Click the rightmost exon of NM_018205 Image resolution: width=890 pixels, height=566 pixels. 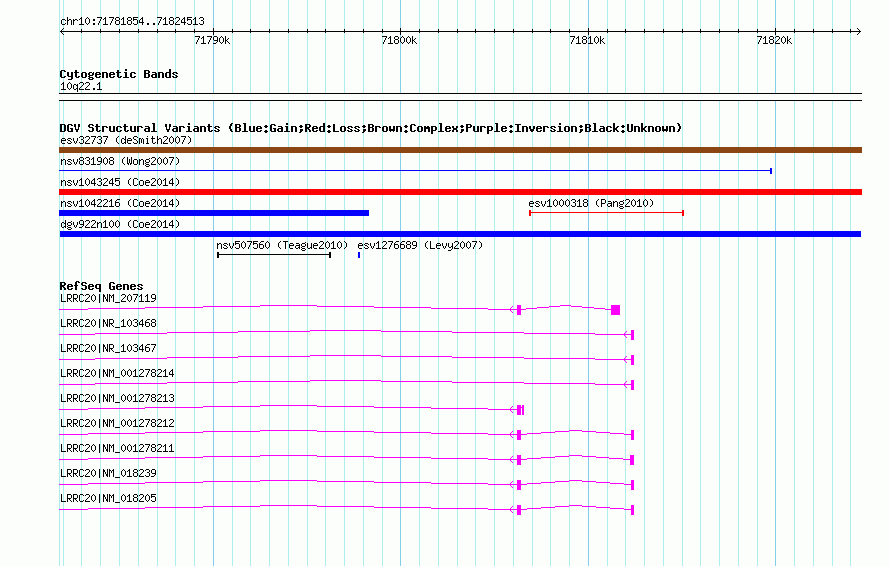coord(632,510)
